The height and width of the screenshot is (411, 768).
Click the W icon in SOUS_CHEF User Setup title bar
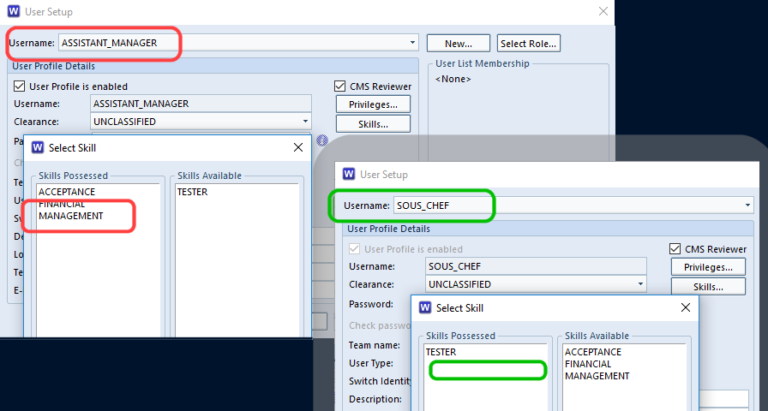tap(341, 174)
